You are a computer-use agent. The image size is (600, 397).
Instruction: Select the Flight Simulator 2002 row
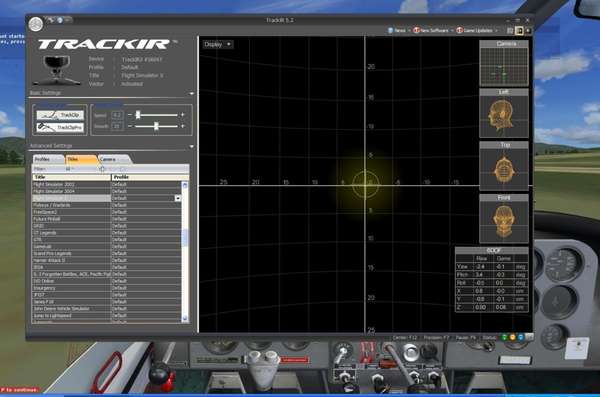point(107,184)
